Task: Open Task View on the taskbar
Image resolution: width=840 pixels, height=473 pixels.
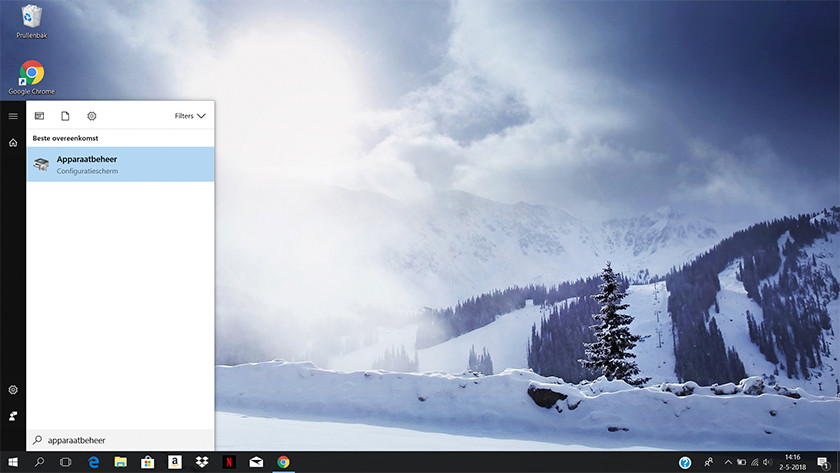Action: pos(65,462)
